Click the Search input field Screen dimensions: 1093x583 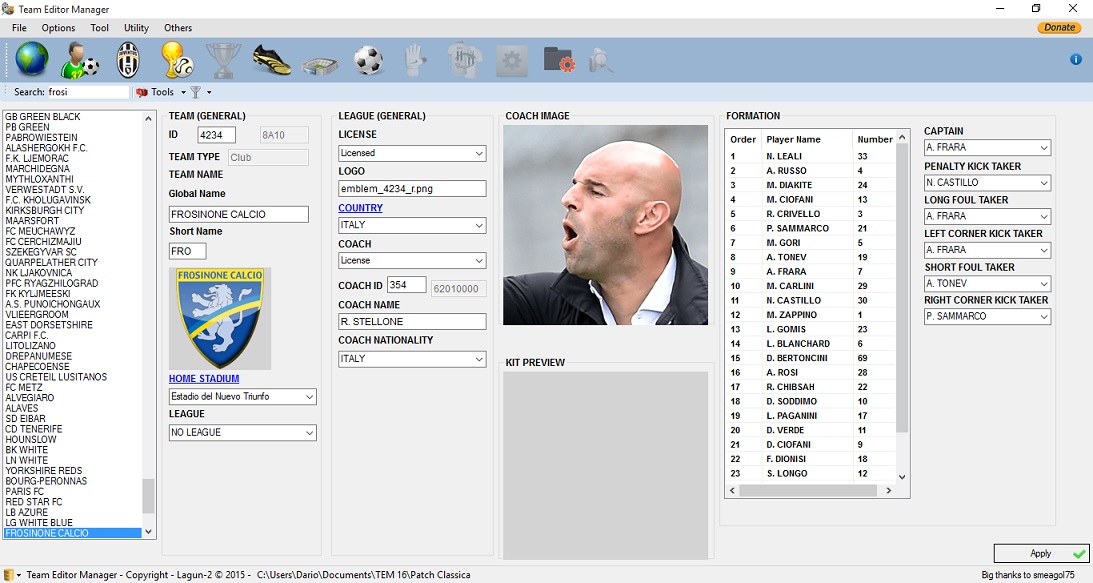(88, 92)
